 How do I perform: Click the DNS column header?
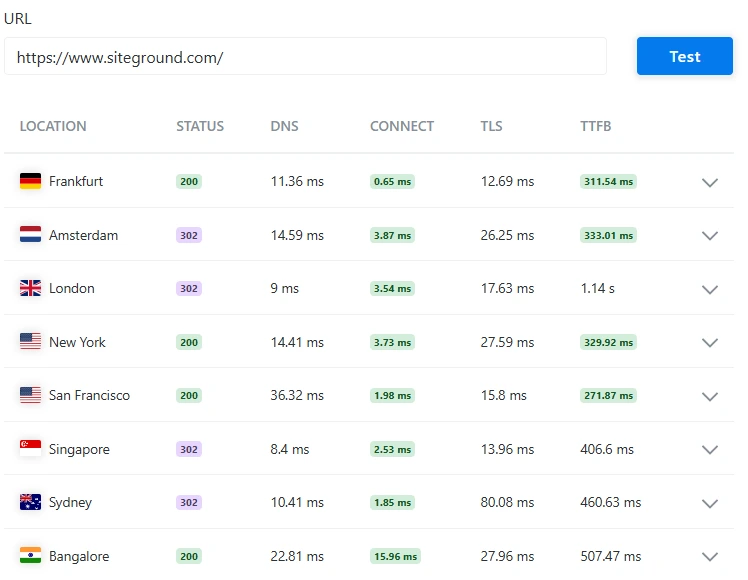point(284,126)
